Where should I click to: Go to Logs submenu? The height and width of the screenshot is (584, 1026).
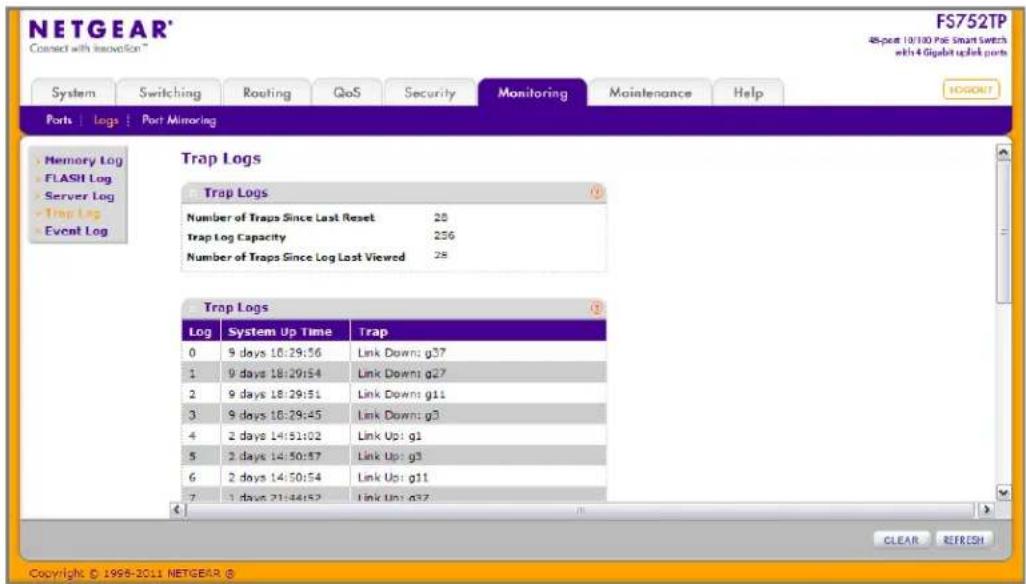coord(105,120)
